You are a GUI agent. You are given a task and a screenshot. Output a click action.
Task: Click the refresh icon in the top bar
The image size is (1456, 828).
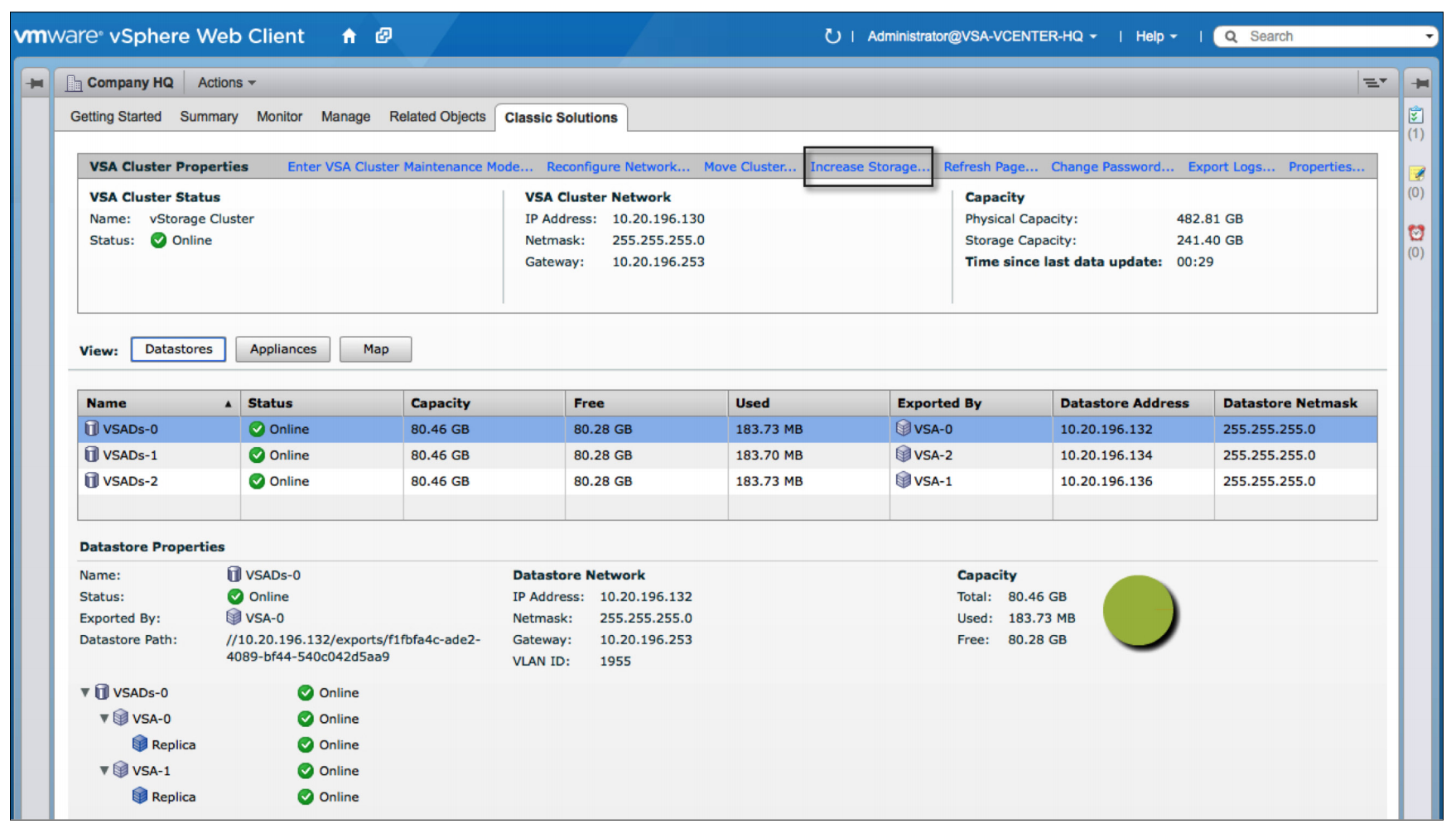832,36
